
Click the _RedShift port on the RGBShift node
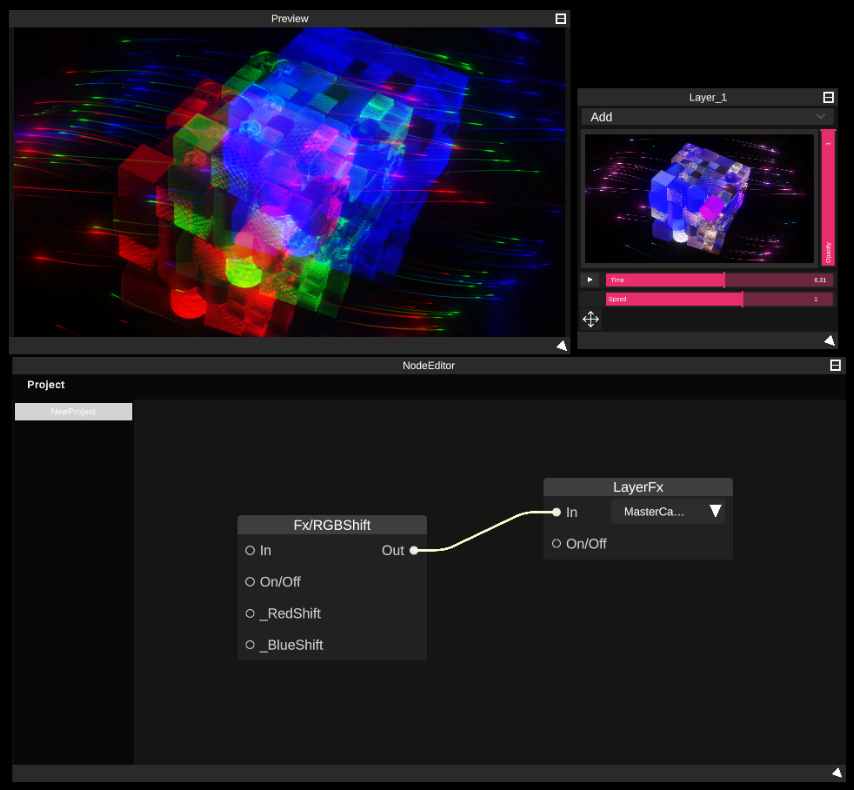coord(250,613)
